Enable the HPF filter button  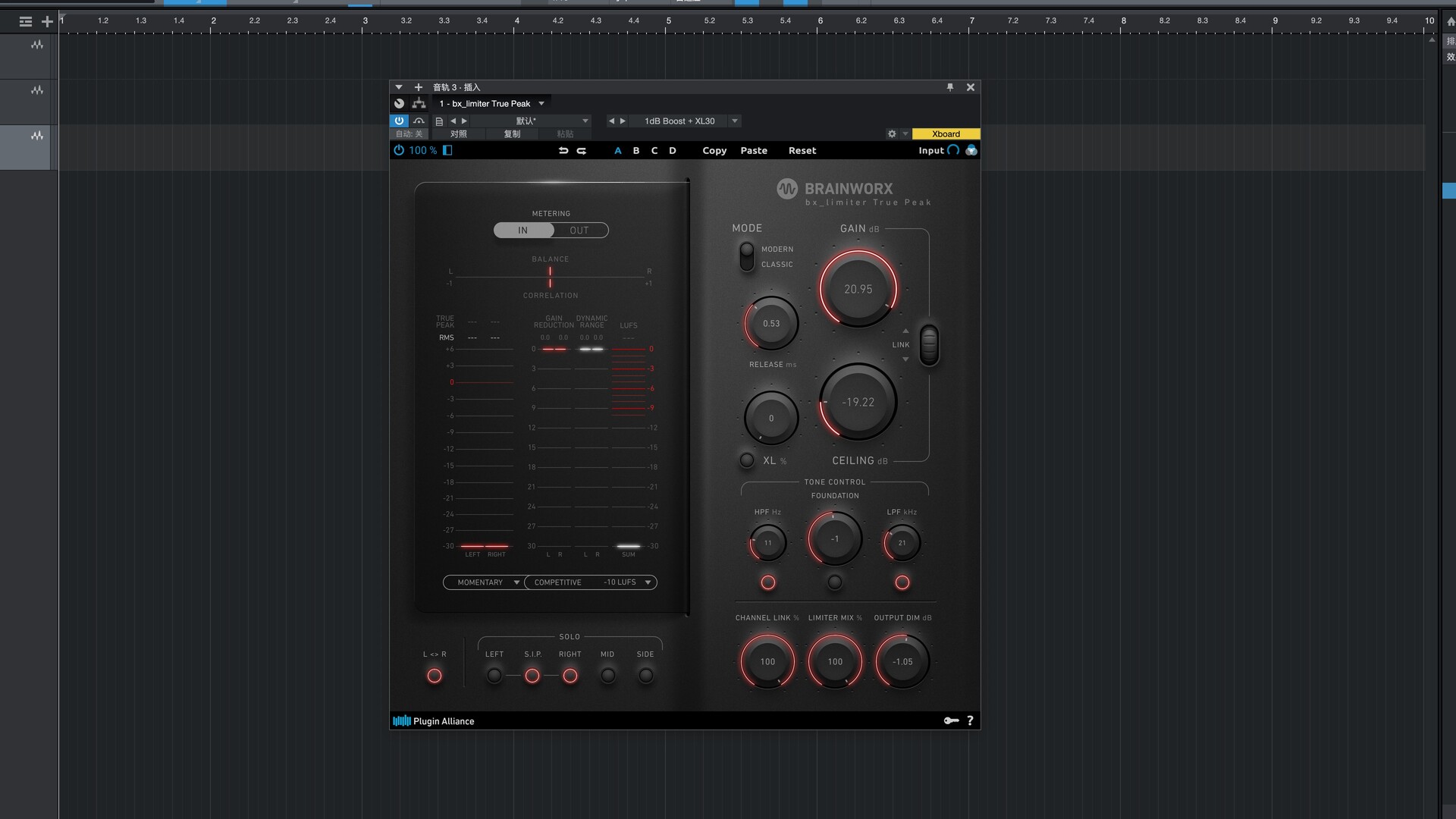768,582
